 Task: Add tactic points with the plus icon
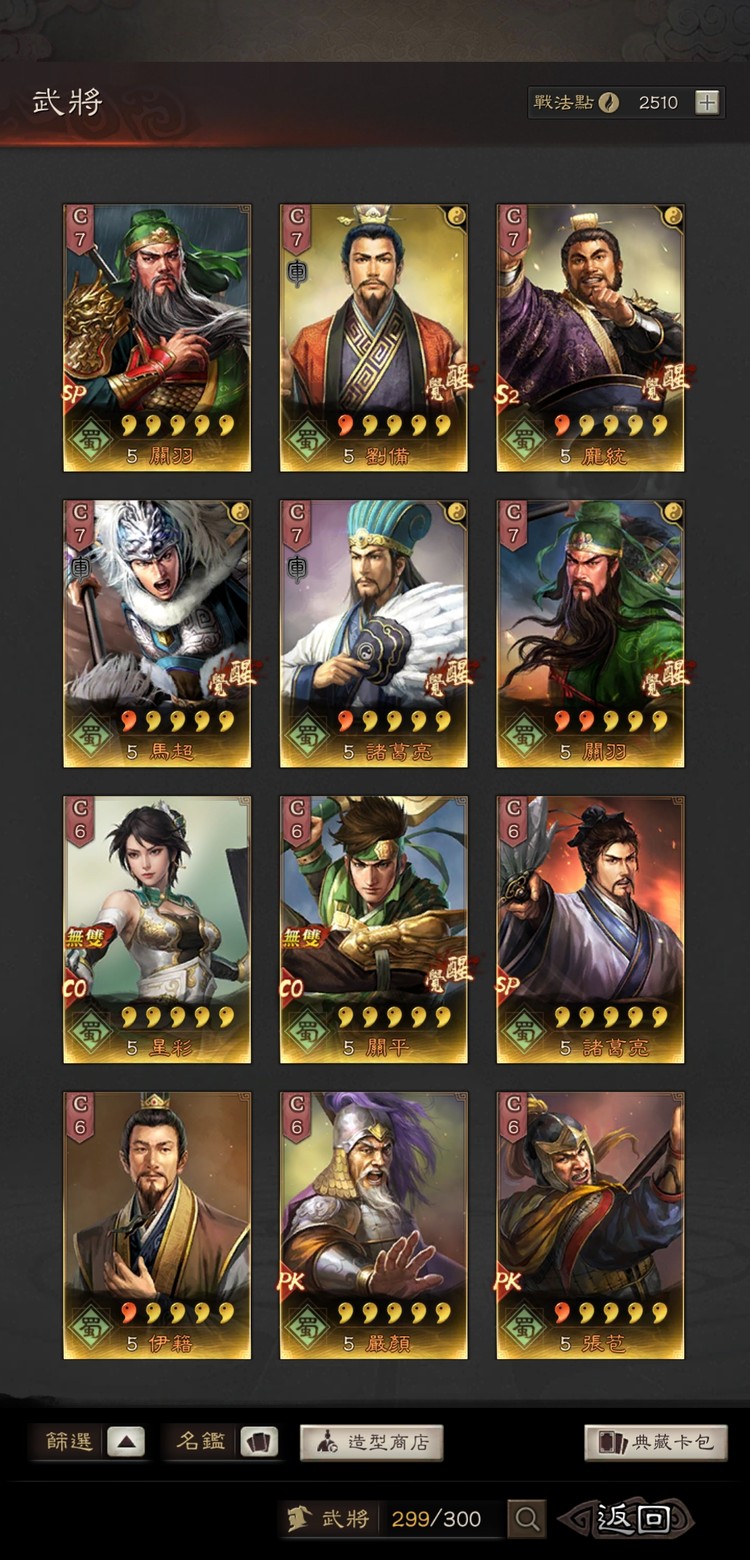click(x=707, y=102)
